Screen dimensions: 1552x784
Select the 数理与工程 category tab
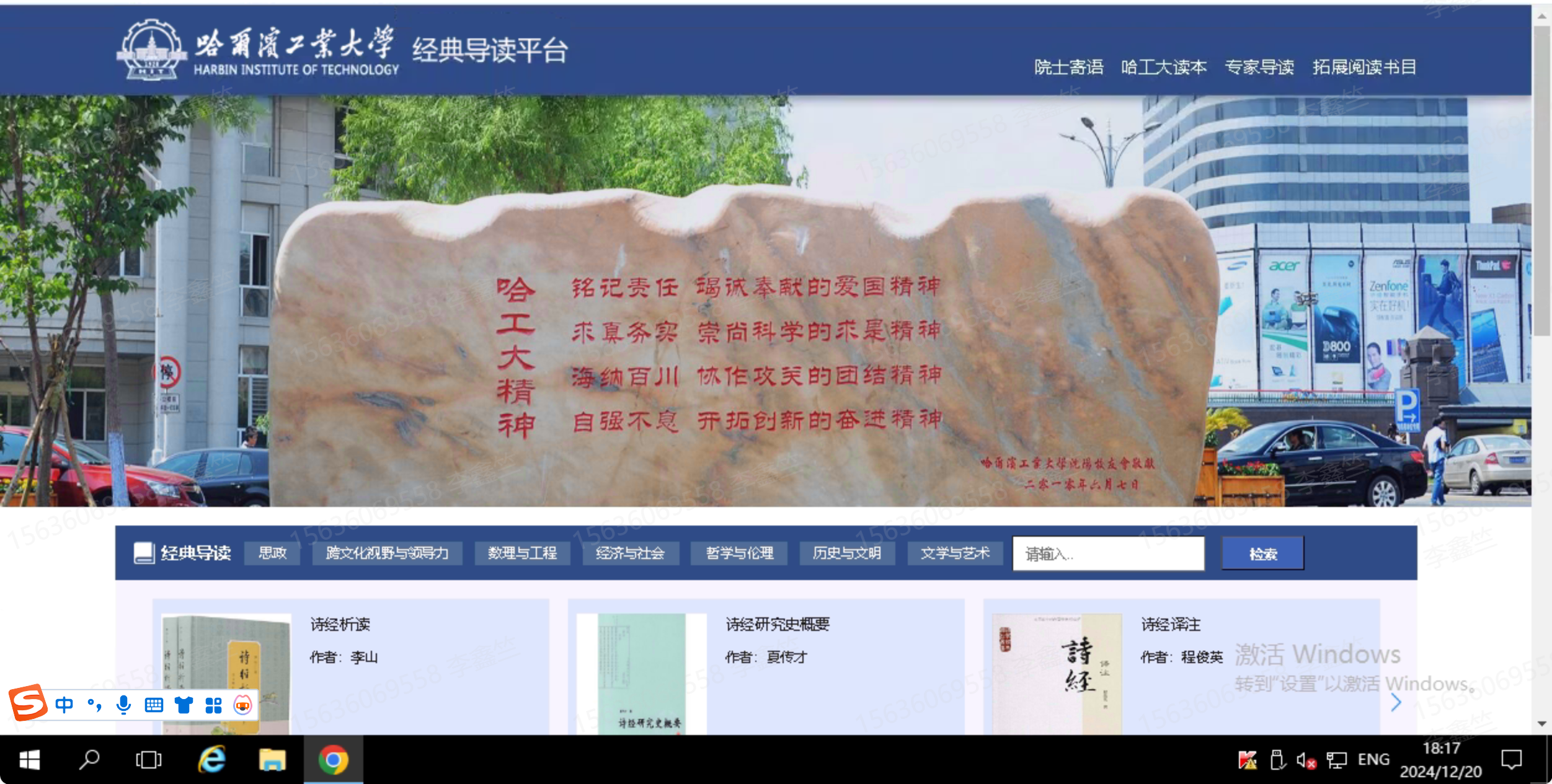tap(522, 553)
